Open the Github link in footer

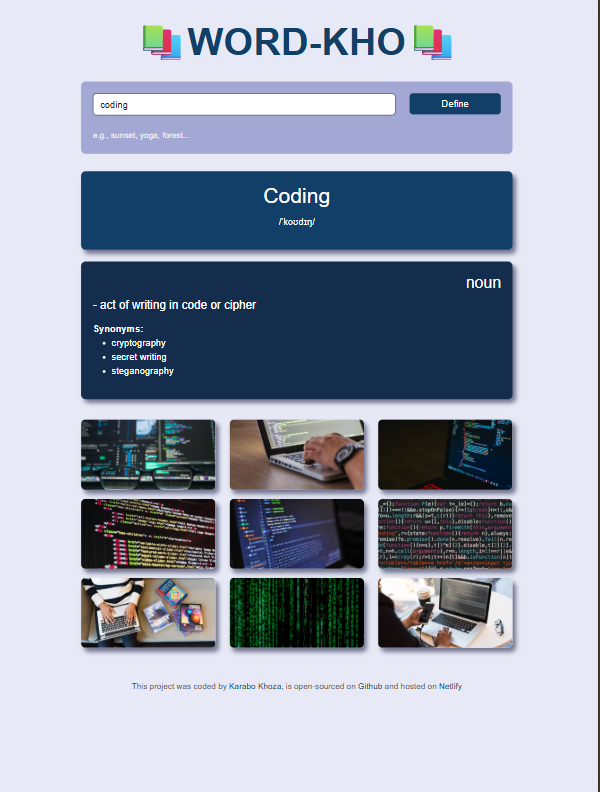pyautogui.click(x=370, y=686)
